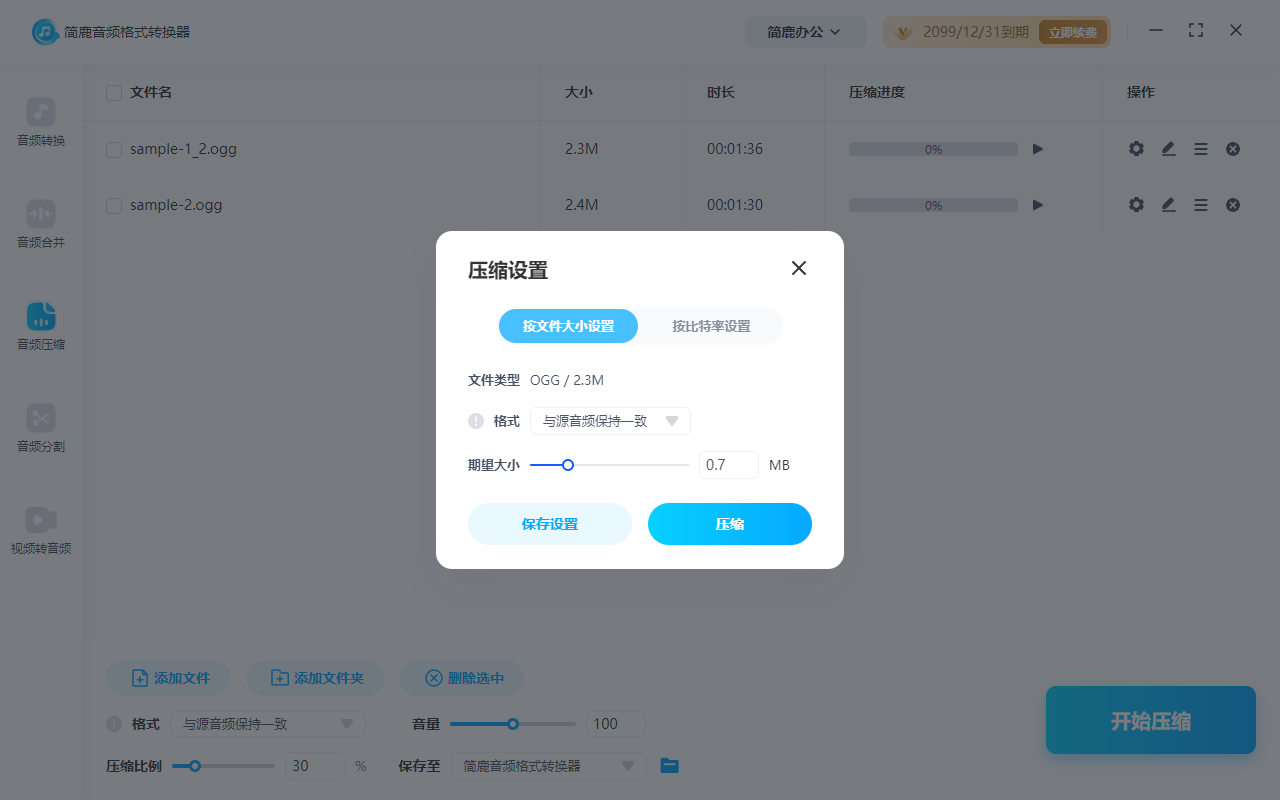This screenshot has width=1280, height=800.
Task: Remove sample-2.ogg using its X icon
Action: pyautogui.click(x=1232, y=204)
